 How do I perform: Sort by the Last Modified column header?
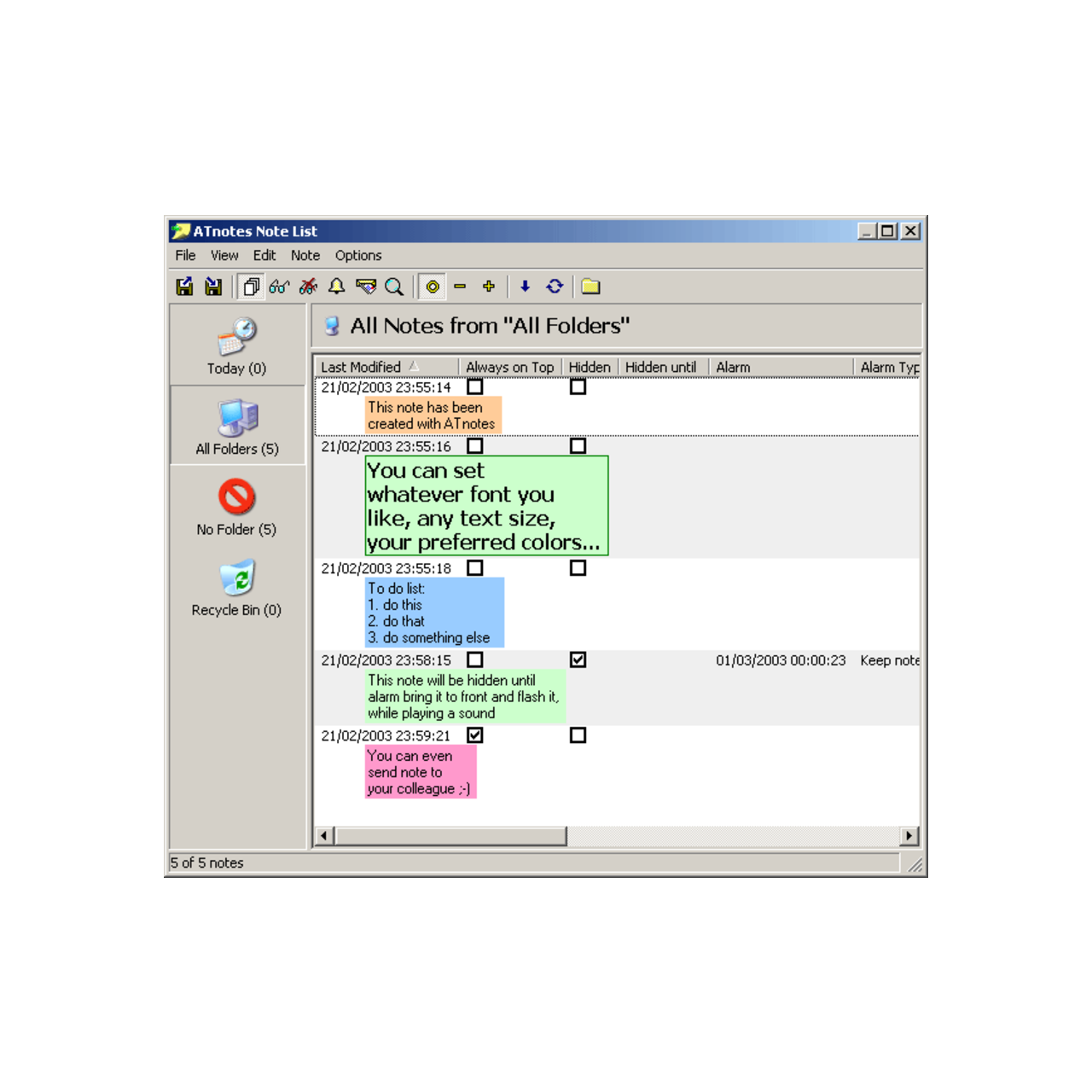(386, 367)
